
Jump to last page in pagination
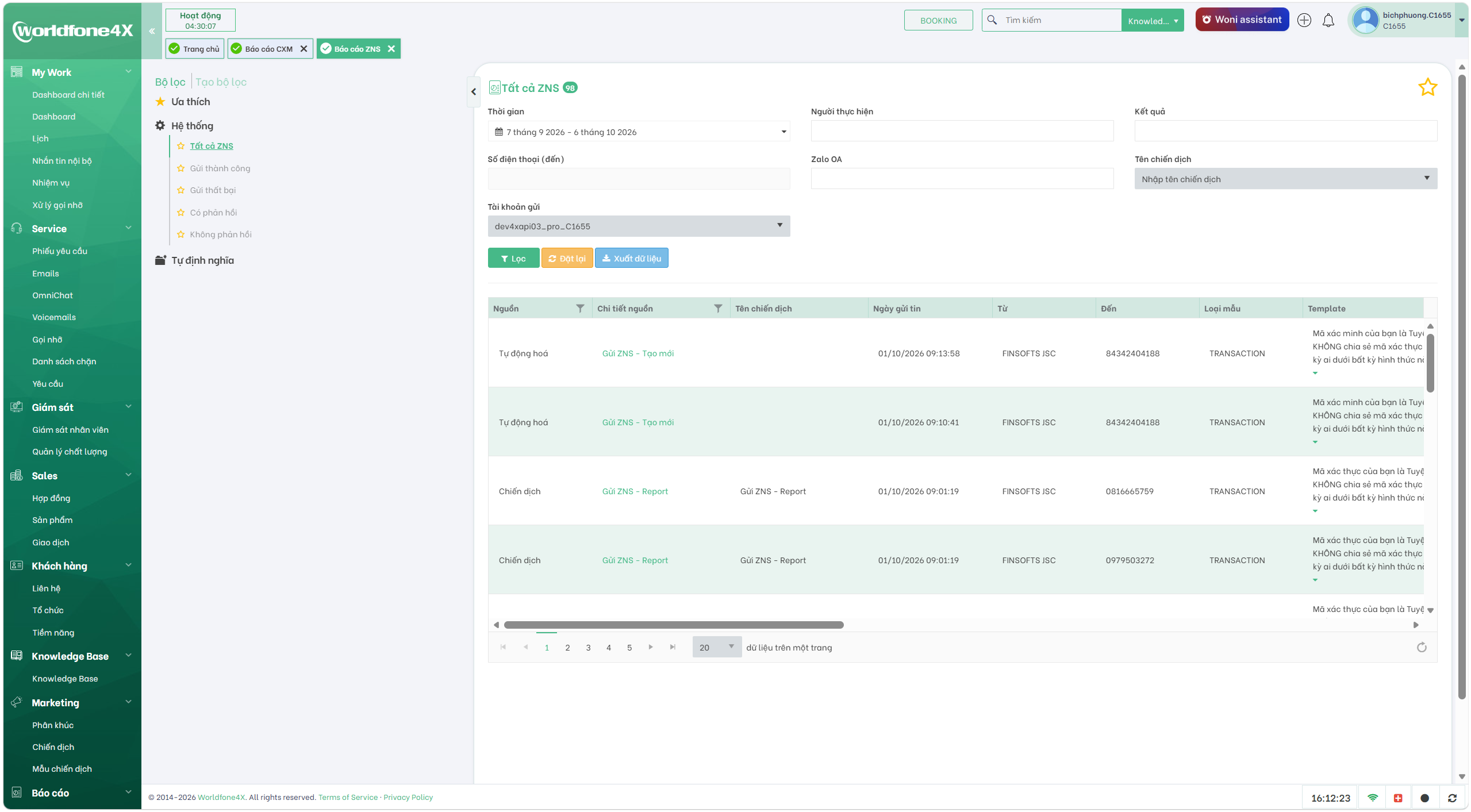coord(673,647)
